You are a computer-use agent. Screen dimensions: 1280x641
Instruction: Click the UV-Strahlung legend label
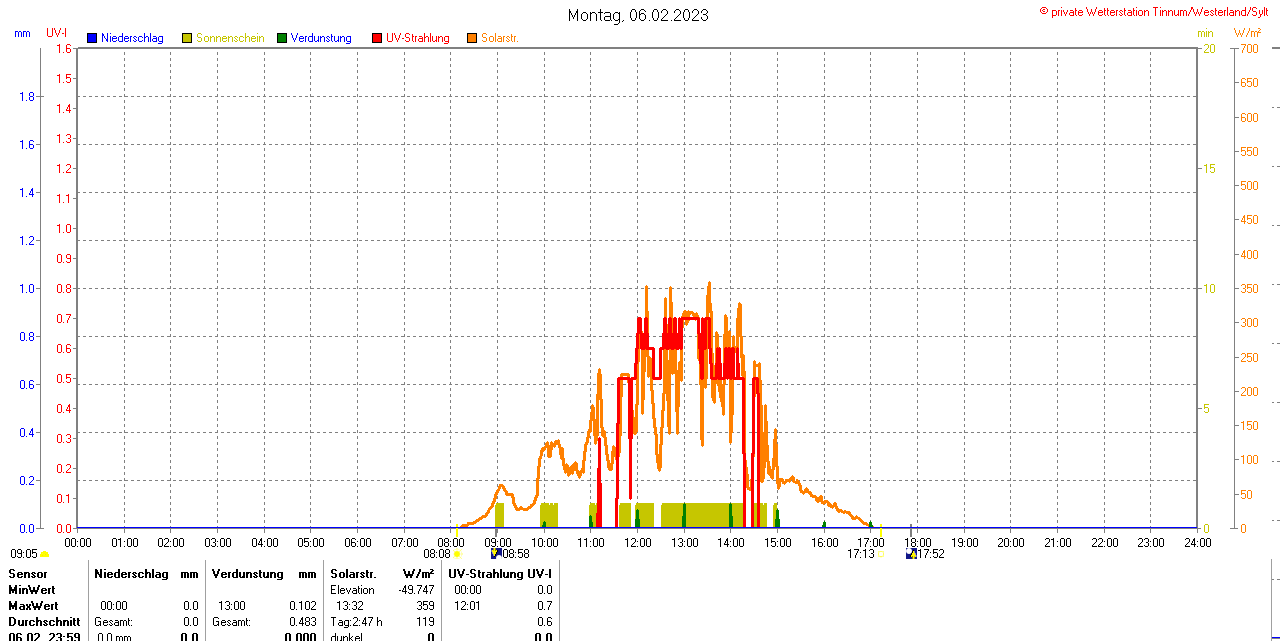pyautogui.click(x=418, y=38)
